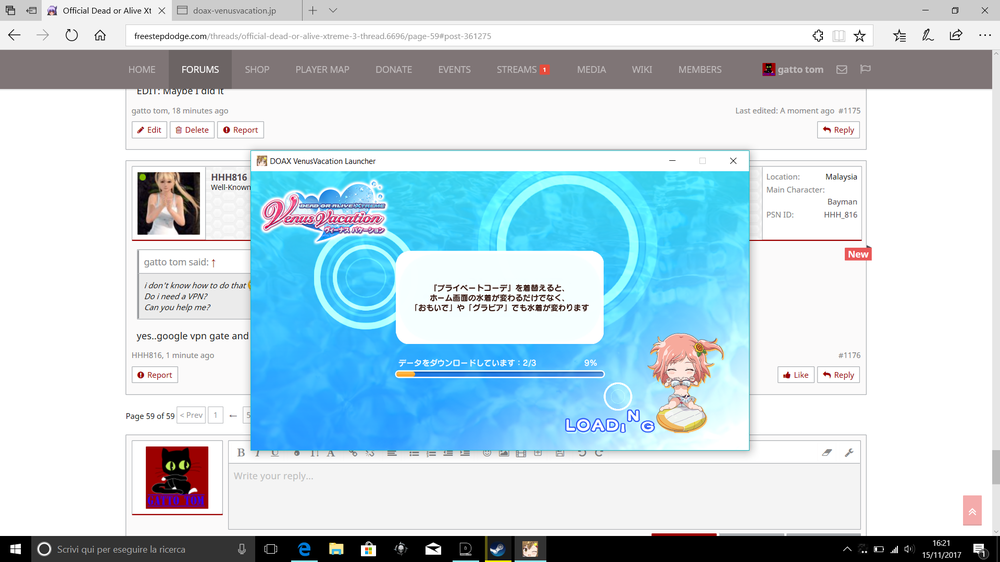Report post #1175
Image resolution: width=1000 pixels, height=562 pixels.
tap(240, 129)
